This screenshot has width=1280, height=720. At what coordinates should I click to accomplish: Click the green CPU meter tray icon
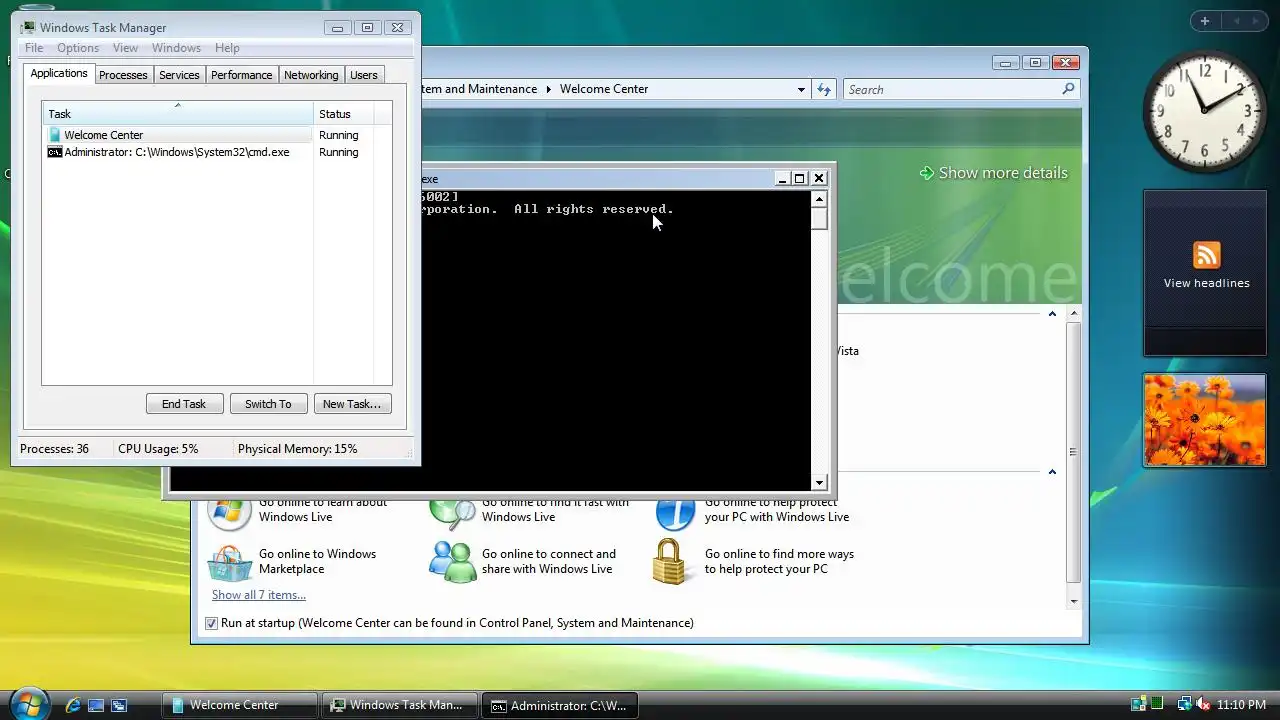pyautogui.click(x=1157, y=705)
